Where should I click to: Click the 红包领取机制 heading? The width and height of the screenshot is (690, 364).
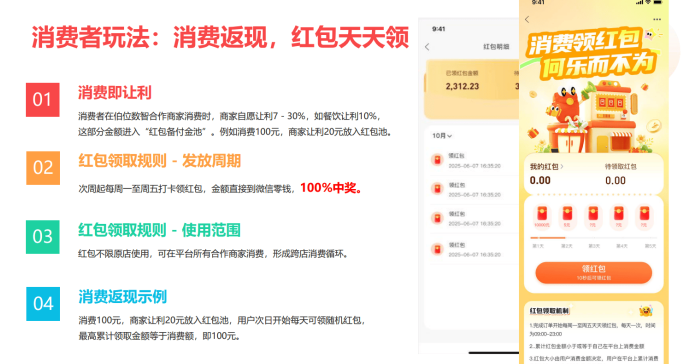(x=549, y=311)
